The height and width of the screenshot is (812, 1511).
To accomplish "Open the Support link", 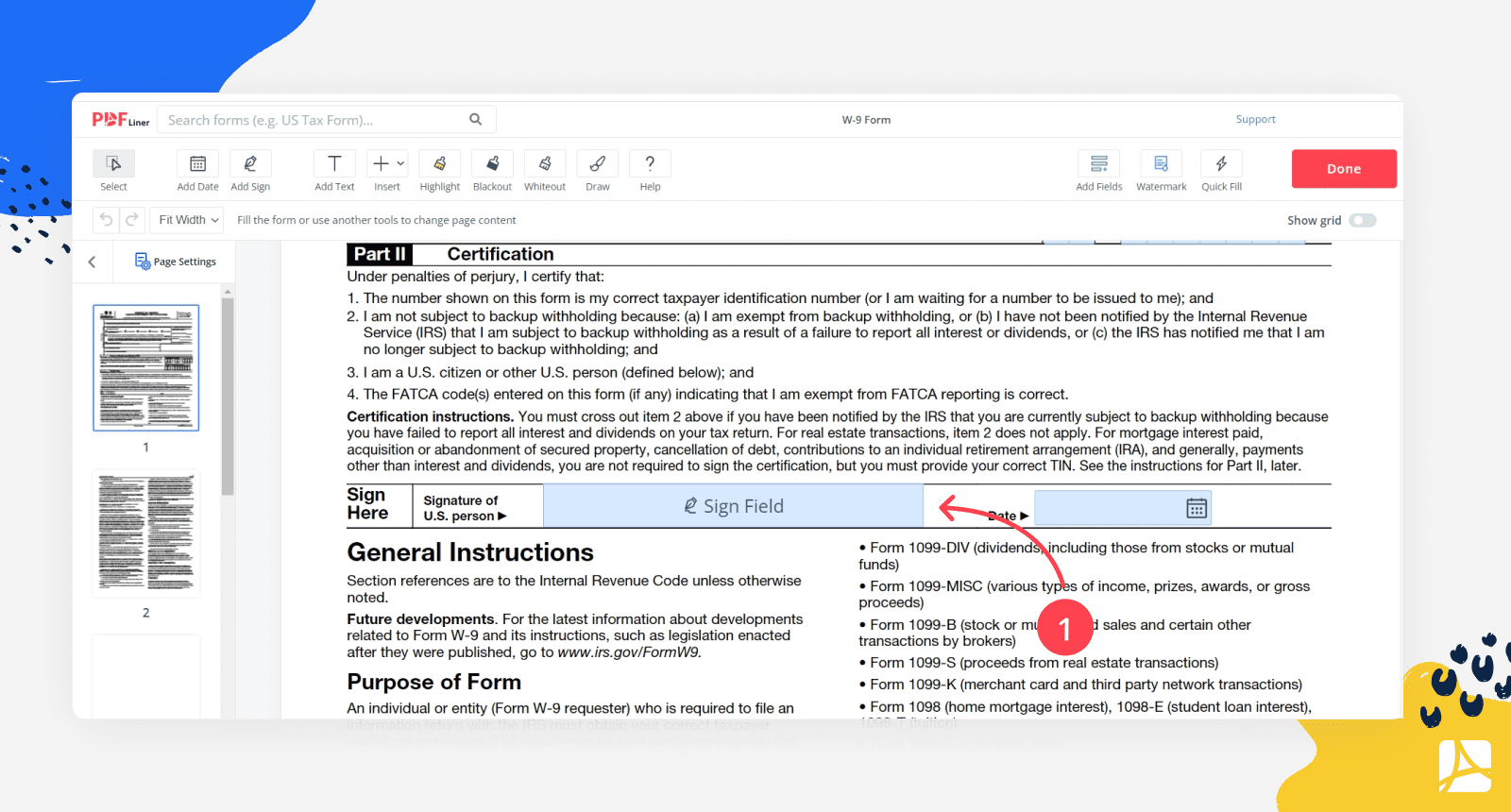I will tap(1255, 119).
